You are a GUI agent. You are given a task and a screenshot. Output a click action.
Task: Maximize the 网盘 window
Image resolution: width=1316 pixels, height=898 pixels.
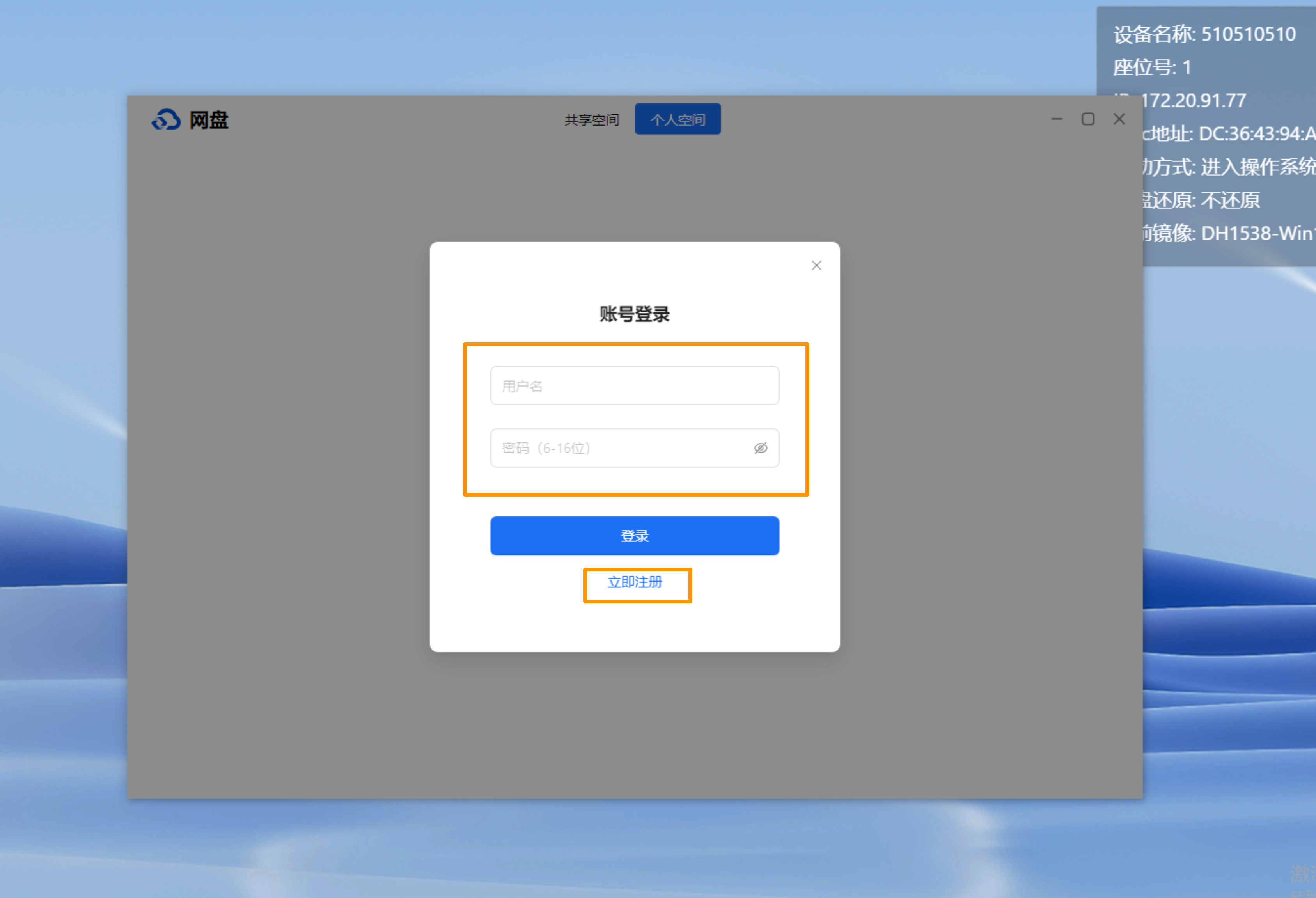click(x=1088, y=119)
